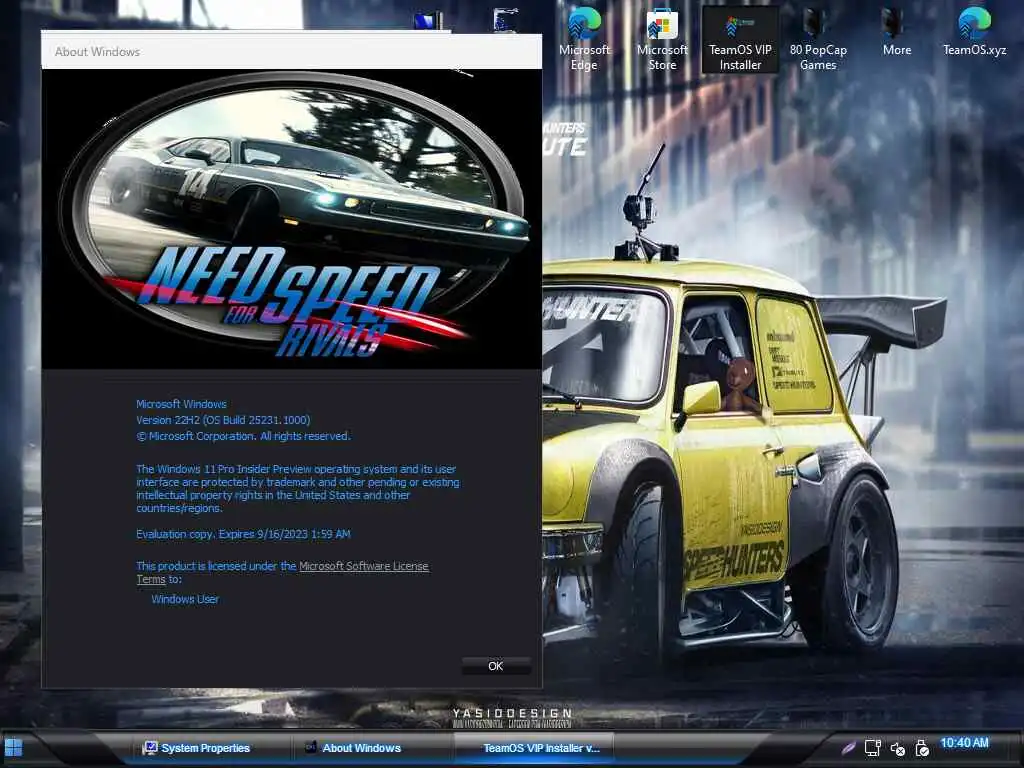Click the About Windows title bar text
Viewport: 1024px width, 768px height.
pyautogui.click(x=97, y=52)
